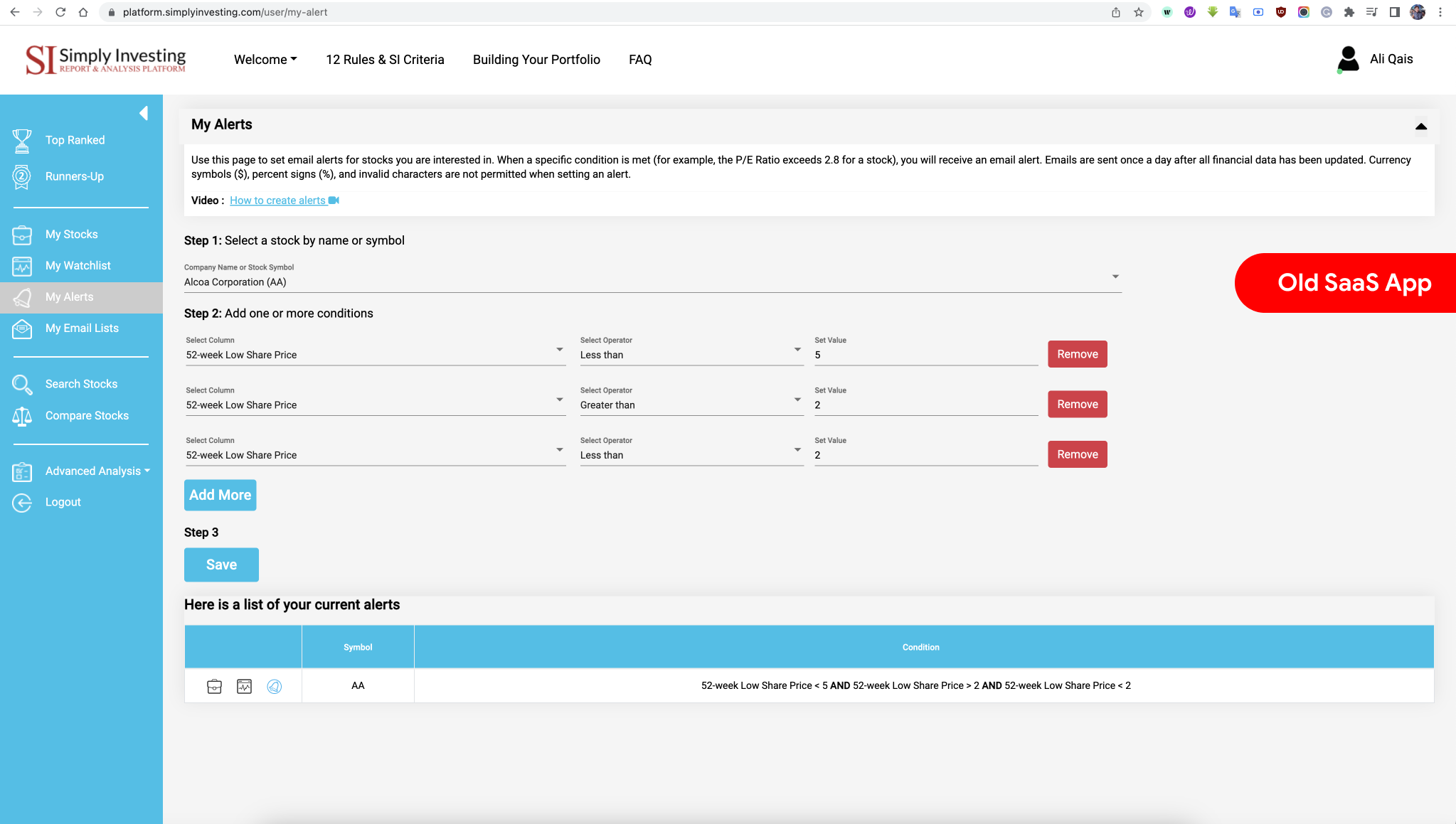This screenshot has height=824, width=1456.
Task: Collapse the My Alerts panel
Action: (x=1420, y=127)
